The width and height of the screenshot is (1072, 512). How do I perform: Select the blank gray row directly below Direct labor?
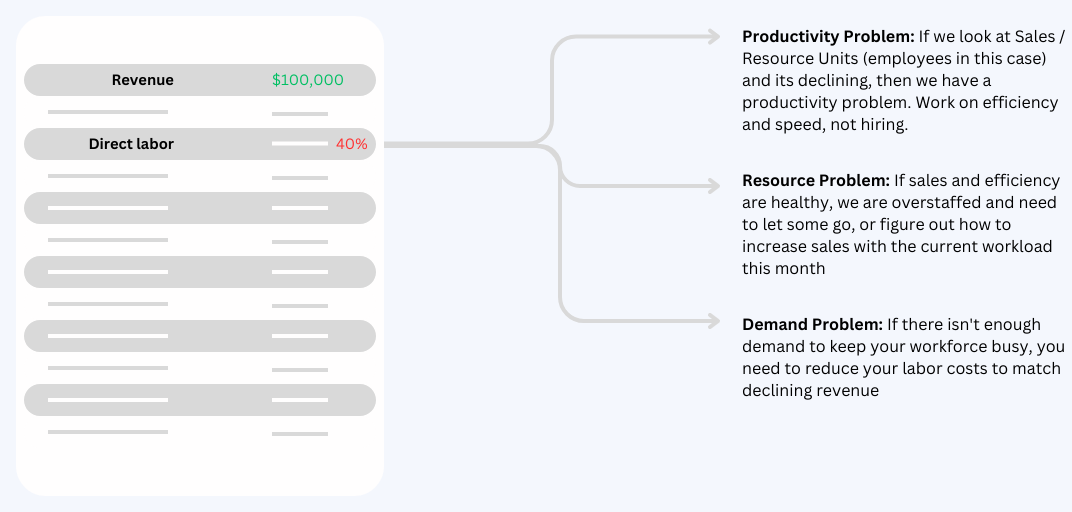coord(200,208)
